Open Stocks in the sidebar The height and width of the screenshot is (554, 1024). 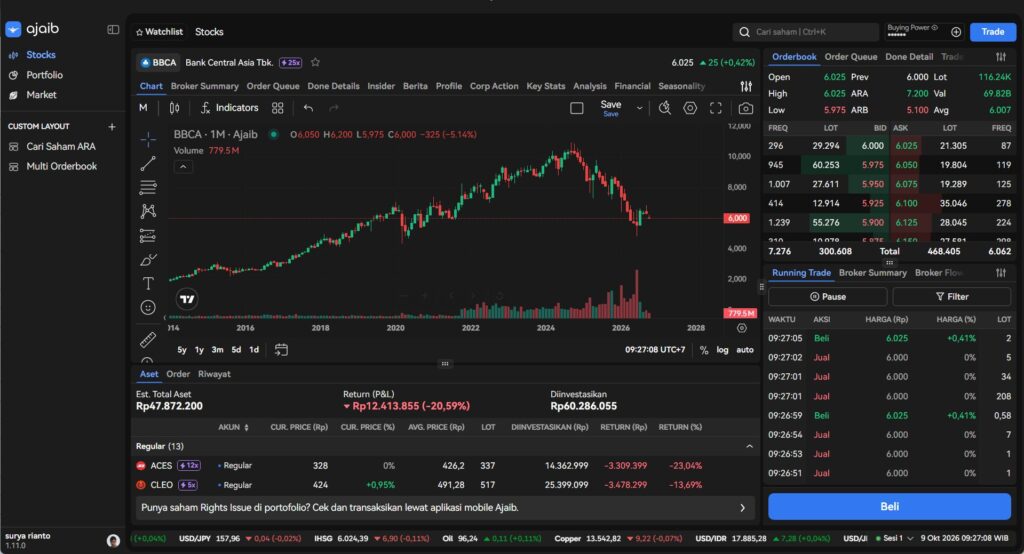click(40, 55)
